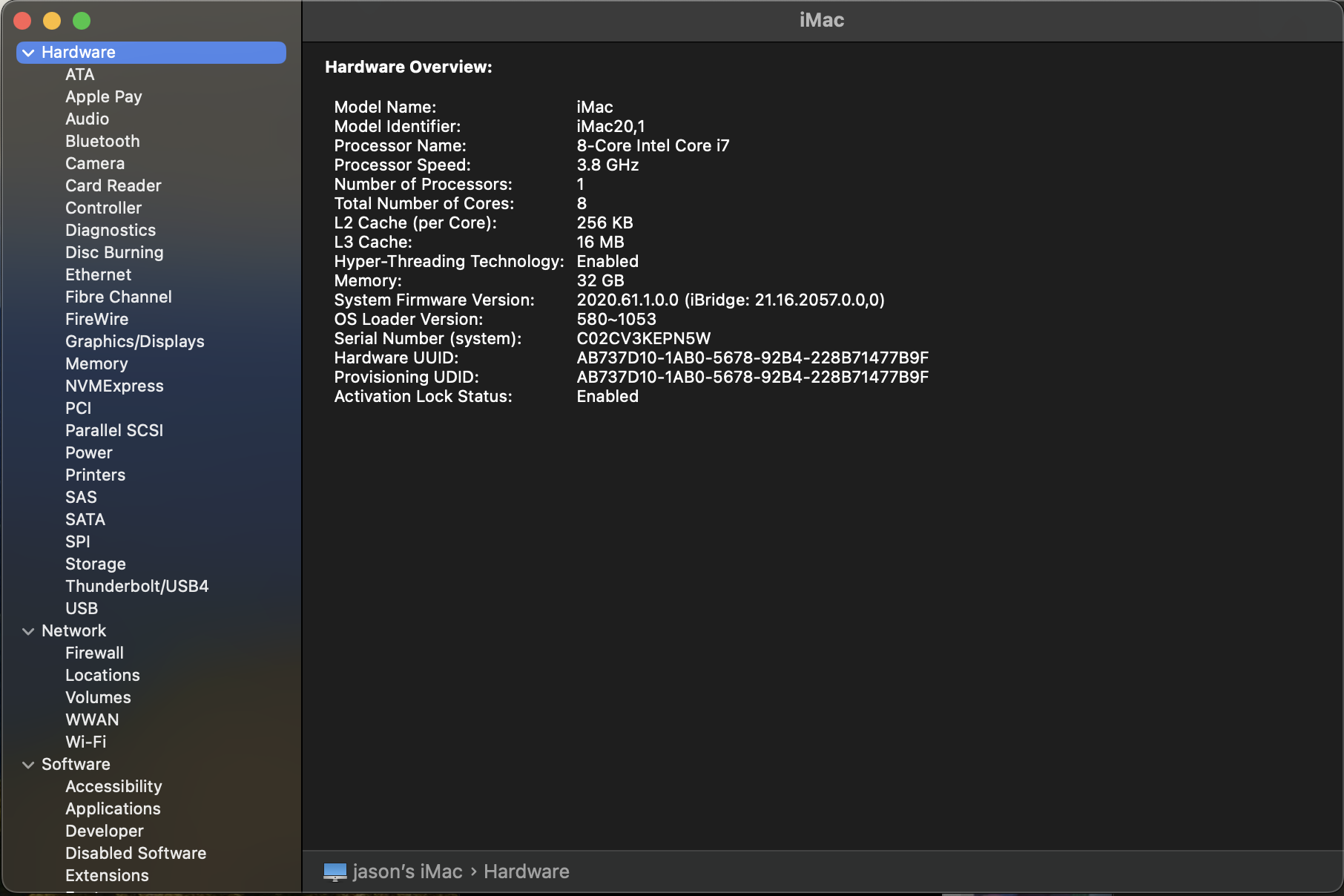Select Parallel SCSI entry
This screenshot has width=1344, height=896.
pos(114,431)
